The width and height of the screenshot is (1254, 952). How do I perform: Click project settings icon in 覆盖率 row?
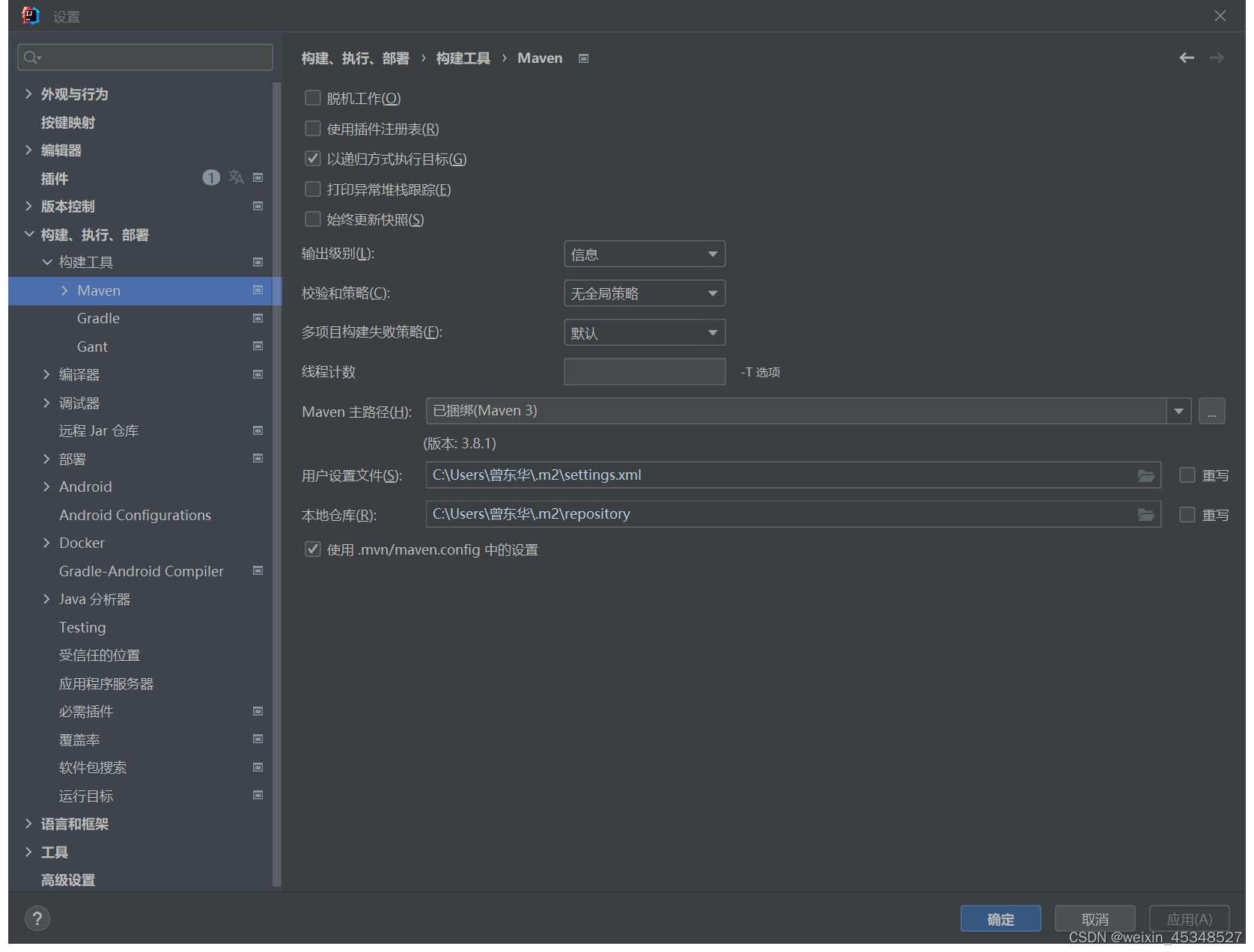point(258,739)
